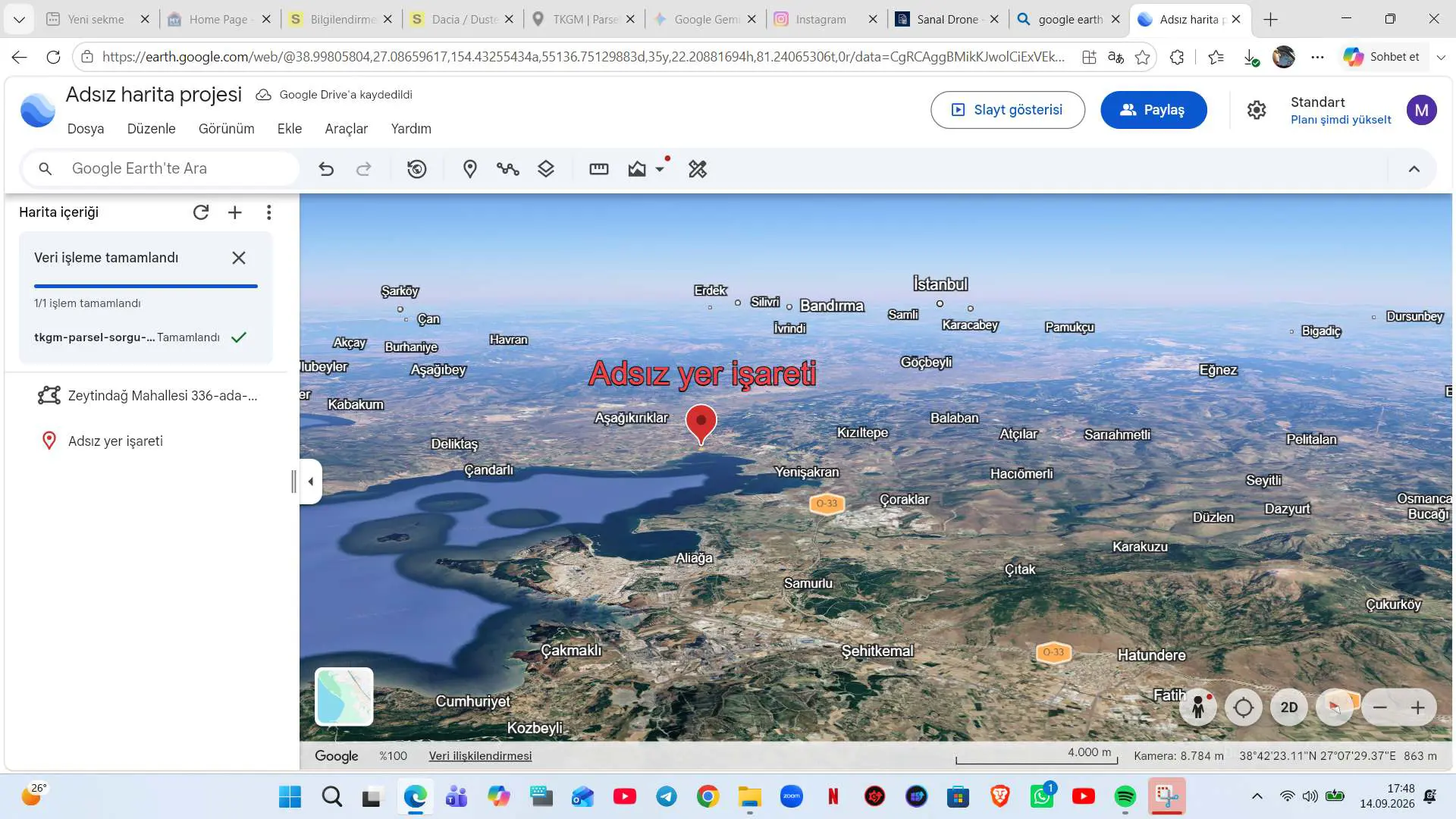Switch to the Sanal Drone browser tab
1456x819 pixels.
[948, 20]
